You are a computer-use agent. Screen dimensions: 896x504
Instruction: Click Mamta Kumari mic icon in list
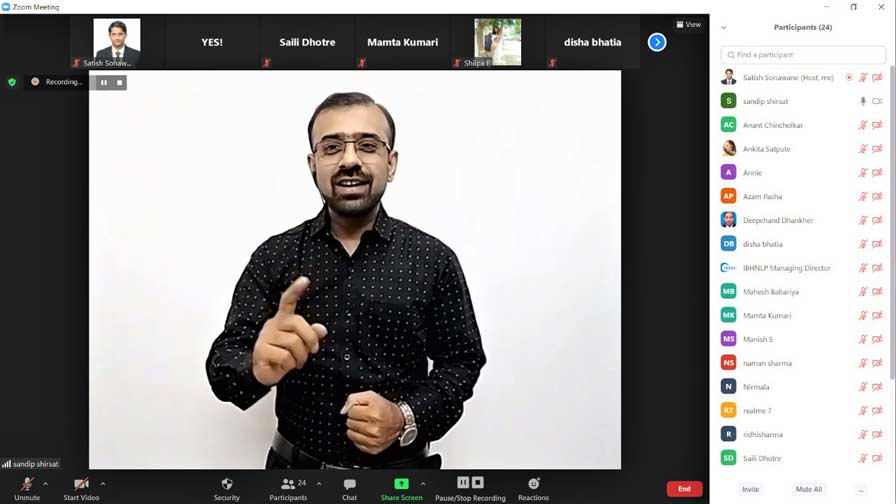[863, 315]
